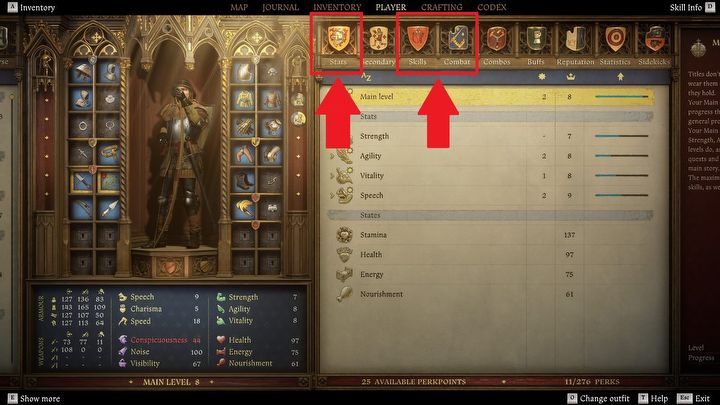Open the Sidekicks shield icon
This screenshot has height=405, width=720.
(x=654, y=39)
